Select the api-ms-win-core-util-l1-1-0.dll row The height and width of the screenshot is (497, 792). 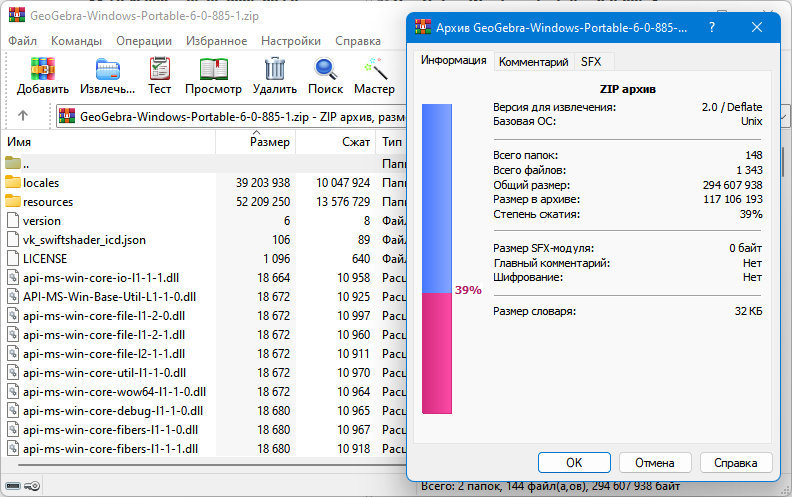pos(206,373)
